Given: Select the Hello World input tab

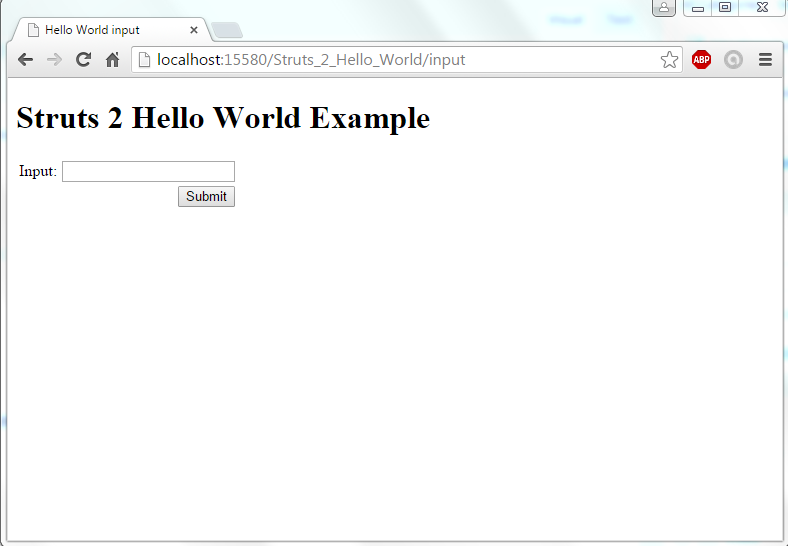Looking at the screenshot, I should click(x=111, y=30).
